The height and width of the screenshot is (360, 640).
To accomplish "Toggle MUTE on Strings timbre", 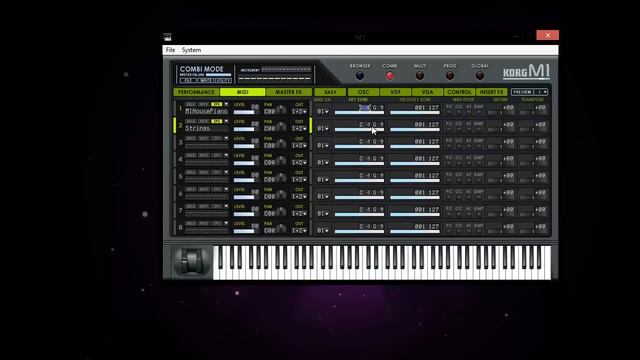I will (204, 122).
